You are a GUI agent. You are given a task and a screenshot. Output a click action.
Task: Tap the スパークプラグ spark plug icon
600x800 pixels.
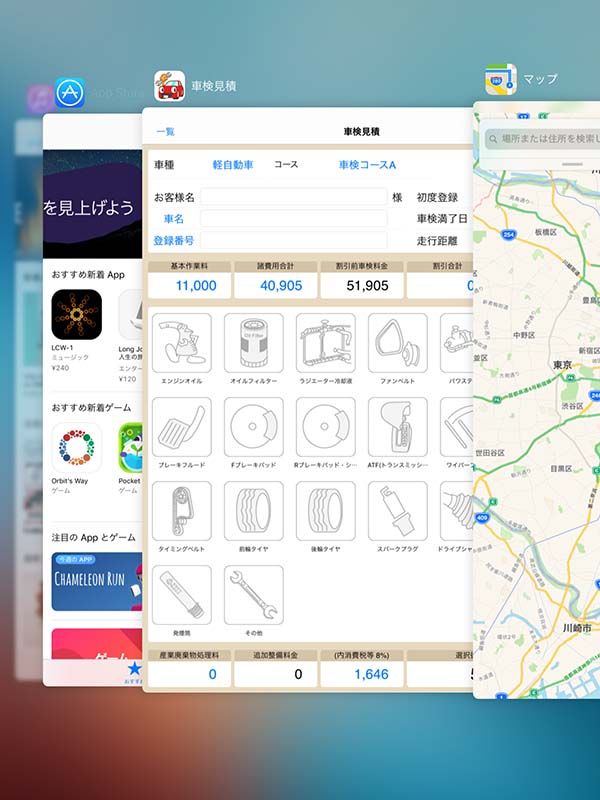[397, 511]
